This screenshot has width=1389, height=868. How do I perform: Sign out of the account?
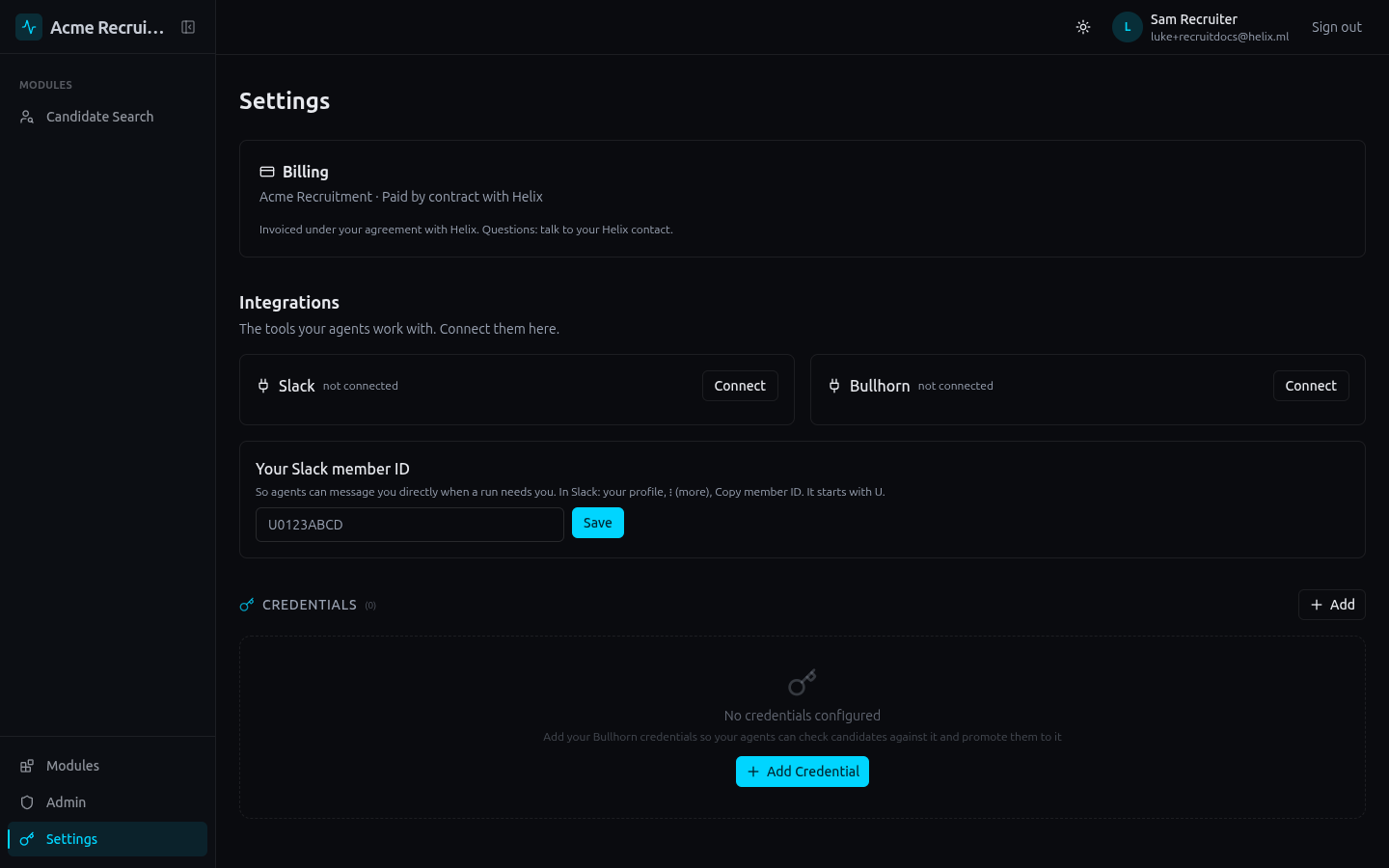point(1337,27)
